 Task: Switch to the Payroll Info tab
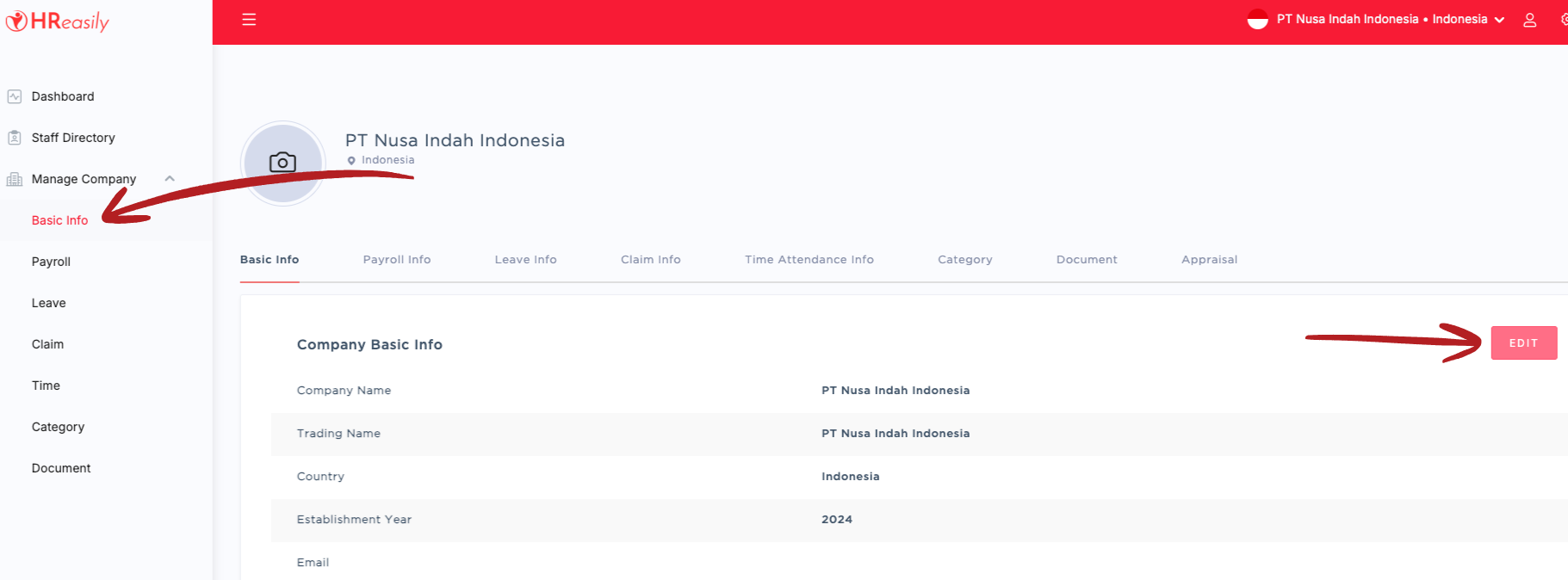[397, 259]
